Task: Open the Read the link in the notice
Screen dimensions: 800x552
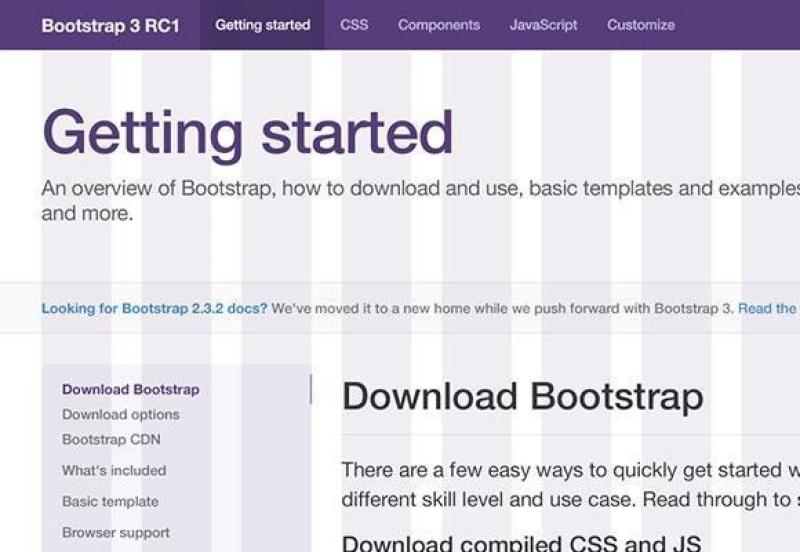Action: (x=767, y=309)
